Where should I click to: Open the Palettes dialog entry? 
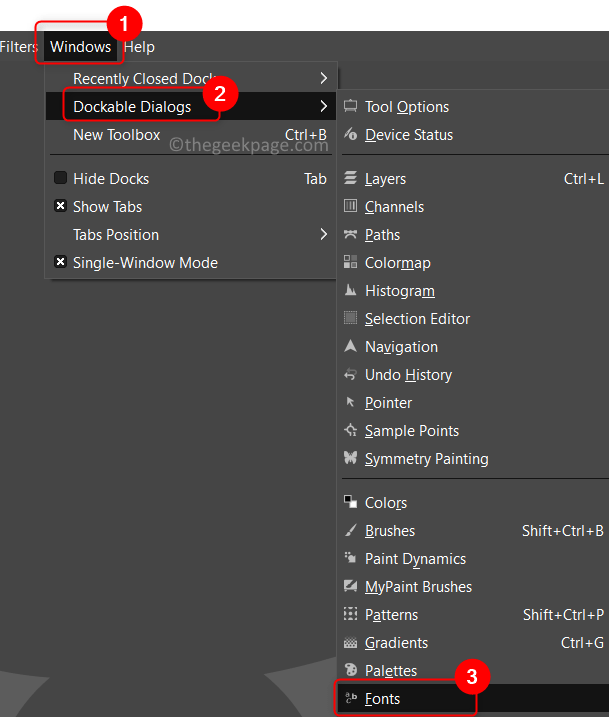click(474, 670)
